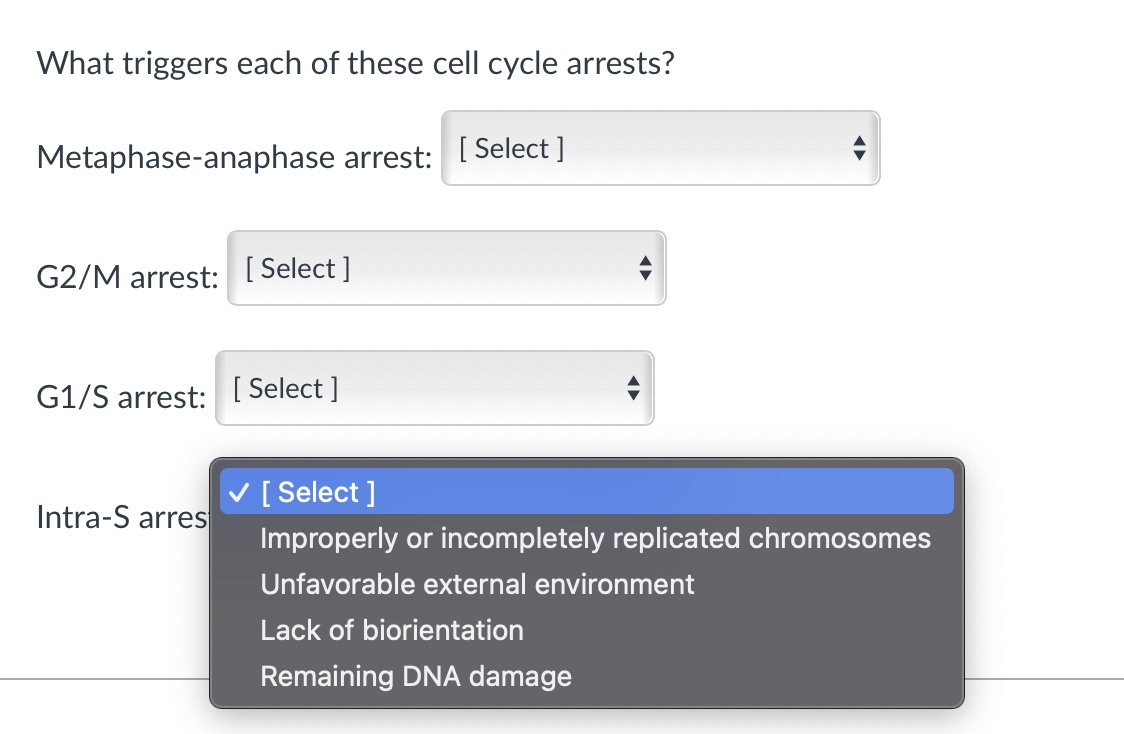This screenshot has height=734, width=1124.
Task: Click the stepper arrows on G2/M dropdown
Action: pyautogui.click(x=645, y=268)
